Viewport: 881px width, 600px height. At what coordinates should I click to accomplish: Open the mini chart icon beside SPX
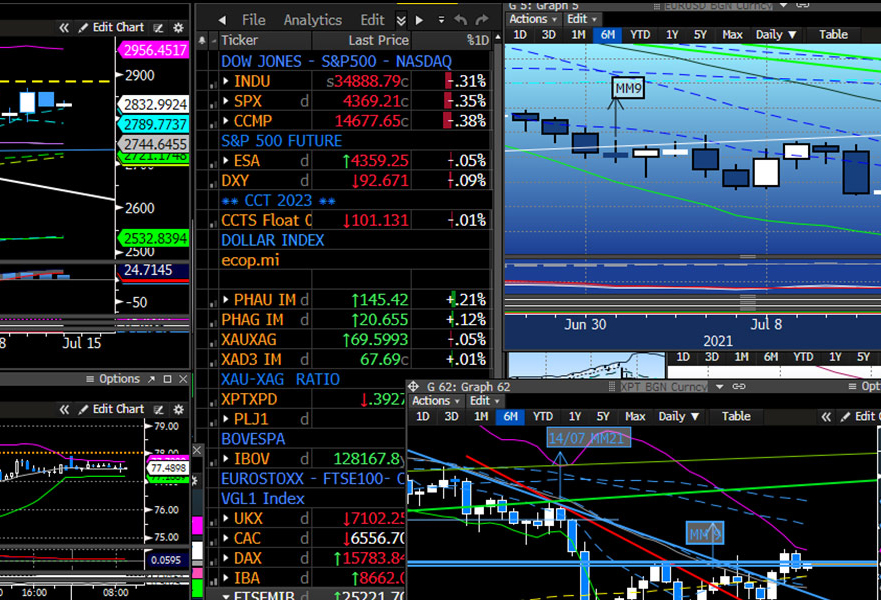point(212,103)
